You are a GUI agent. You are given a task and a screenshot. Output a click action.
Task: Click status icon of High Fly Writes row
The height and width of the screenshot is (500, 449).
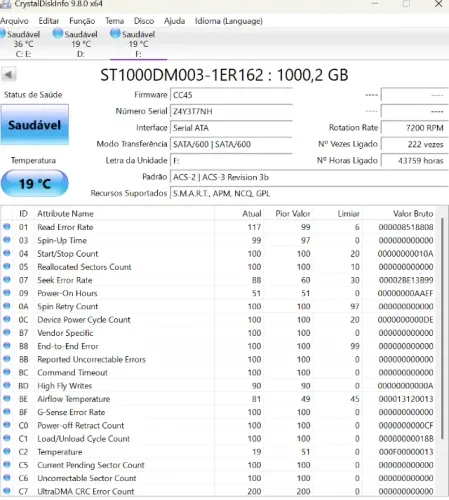click(7, 385)
